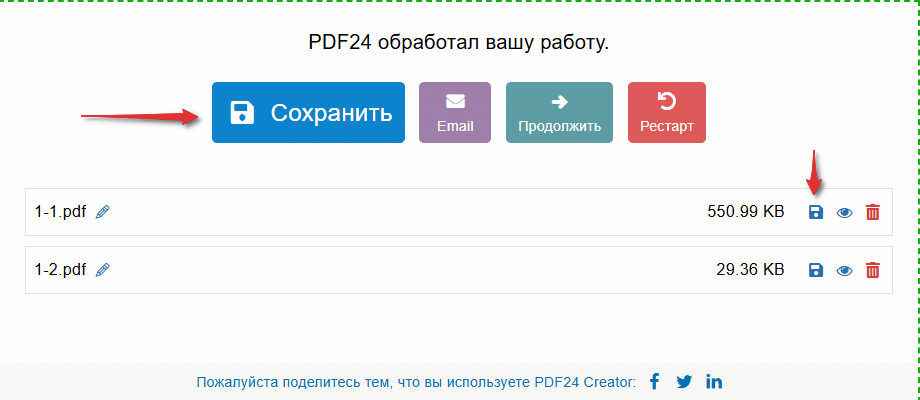Rename 1-1.pdf with the pencil icon
This screenshot has height=400, width=920.
(103, 212)
